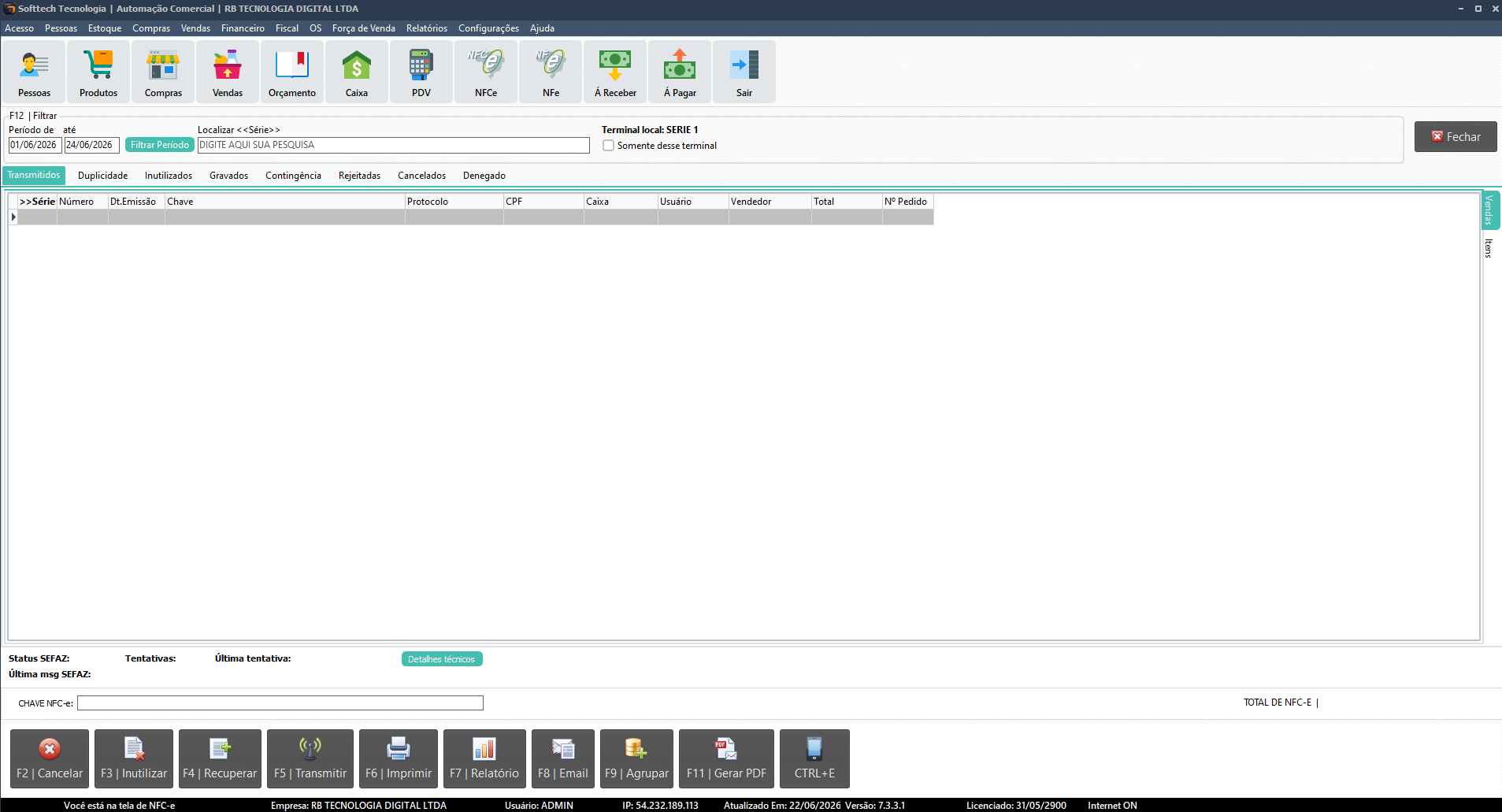Switch to the Rejeitadas tab
The width and height of the screenshot is (1502, 812).
[359, 176]
